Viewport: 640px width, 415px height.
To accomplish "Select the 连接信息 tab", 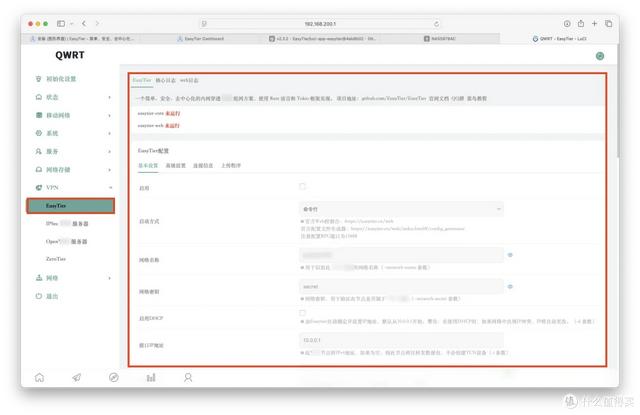I will click(x=203, y=166).
